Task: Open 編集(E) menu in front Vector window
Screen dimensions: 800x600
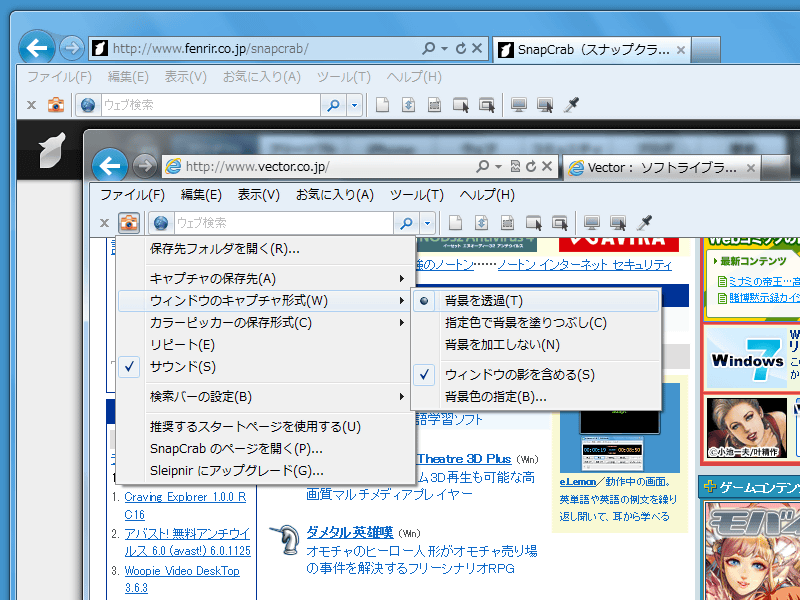Action: pos(201,195)
